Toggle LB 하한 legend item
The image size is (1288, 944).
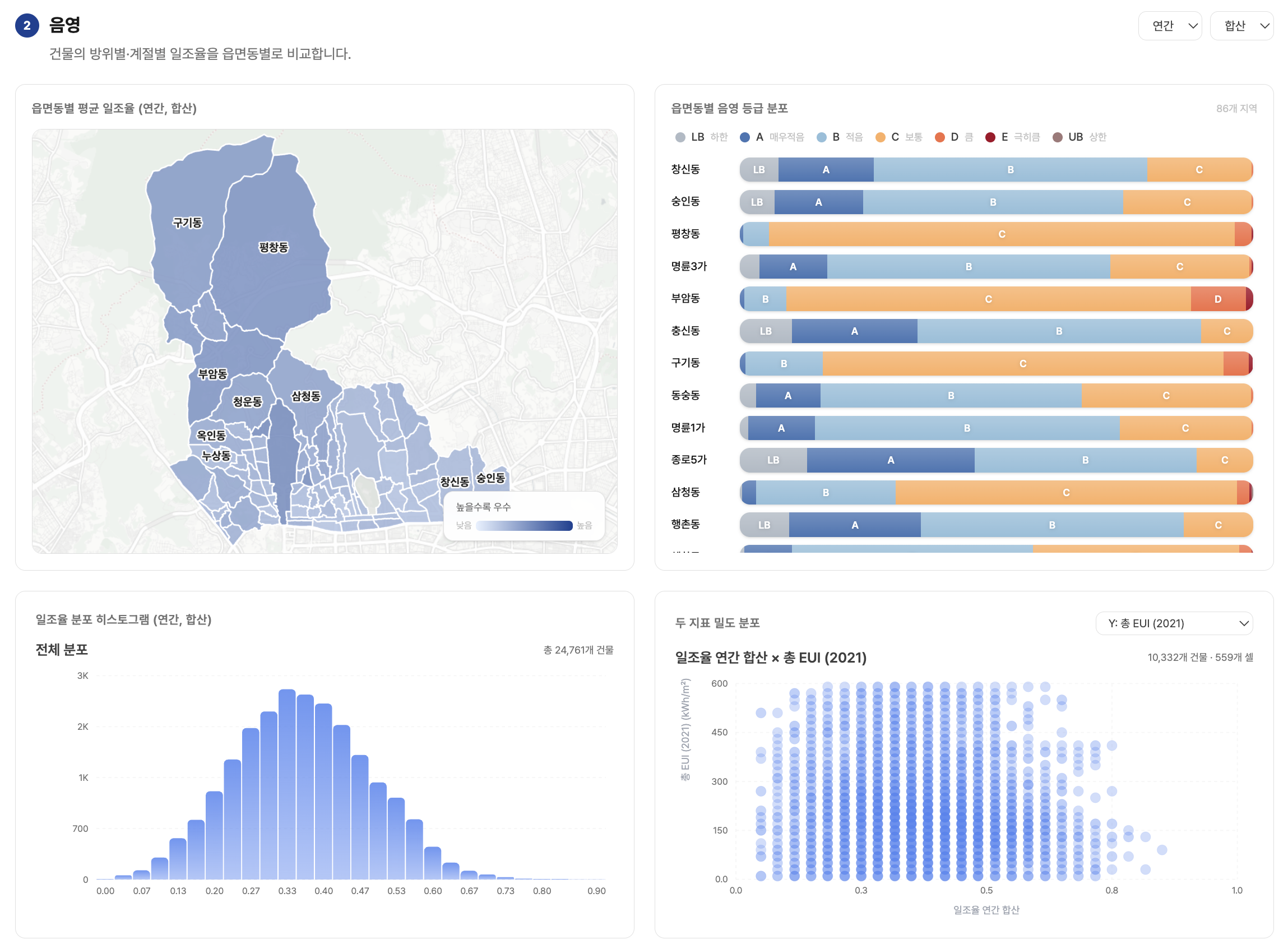point(700,137)
